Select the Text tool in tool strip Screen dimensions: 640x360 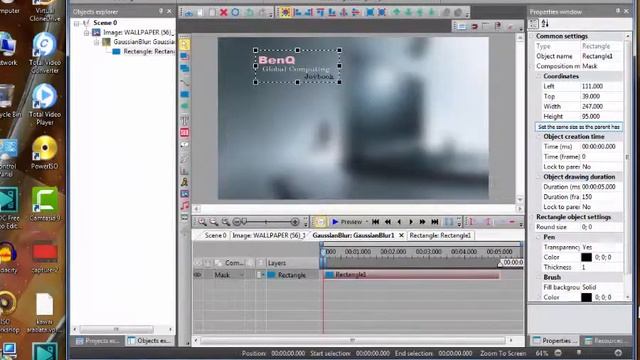184,120
